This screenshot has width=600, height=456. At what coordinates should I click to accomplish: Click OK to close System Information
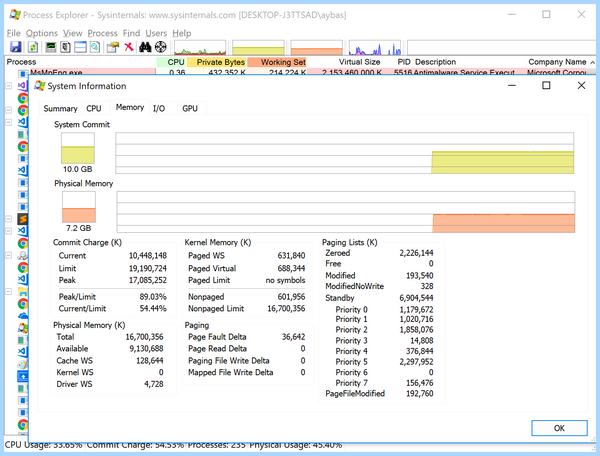pos(559,428)
